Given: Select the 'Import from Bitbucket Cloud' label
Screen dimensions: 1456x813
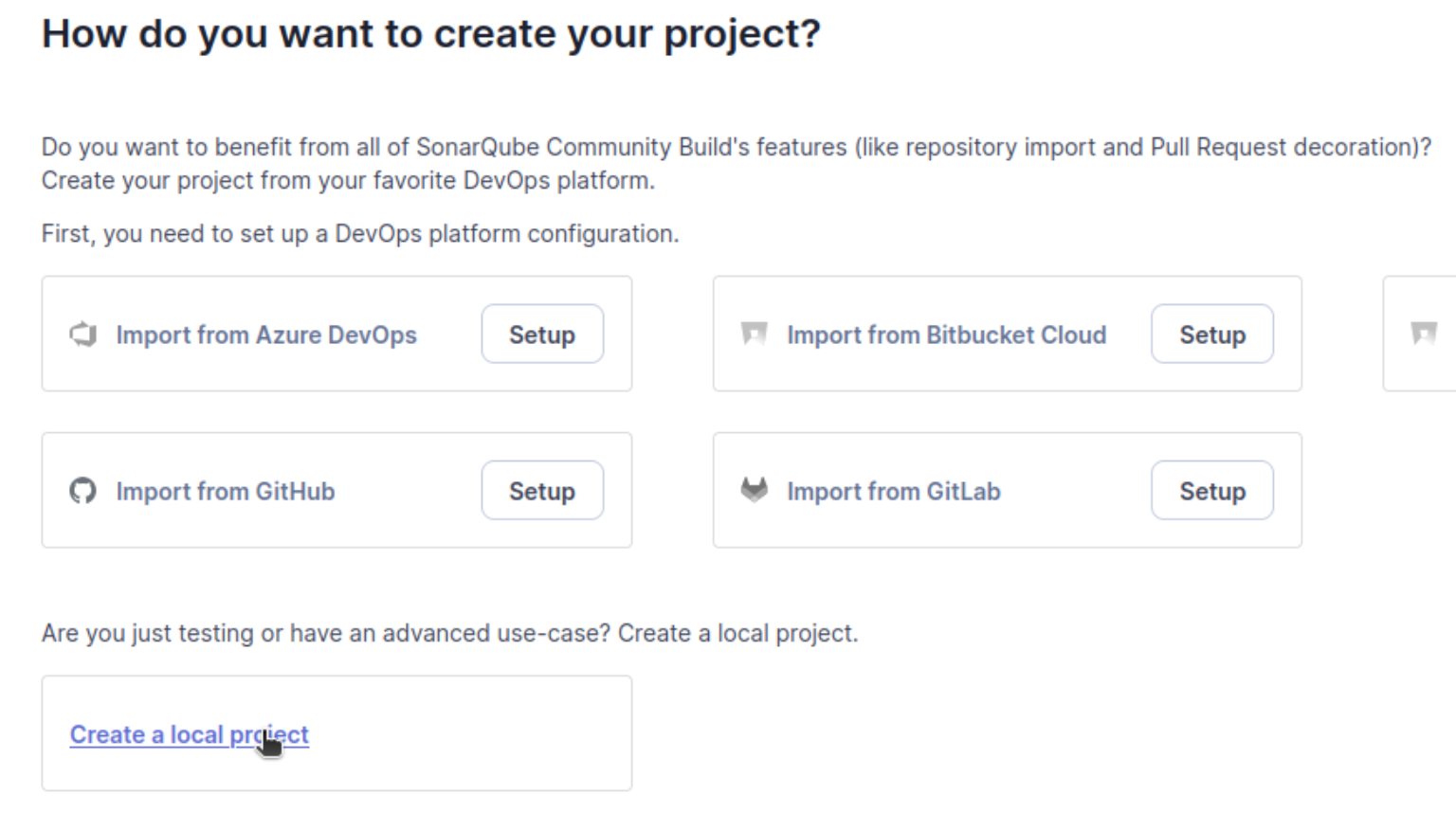Looking at the screenshot, I should (947, 334).
